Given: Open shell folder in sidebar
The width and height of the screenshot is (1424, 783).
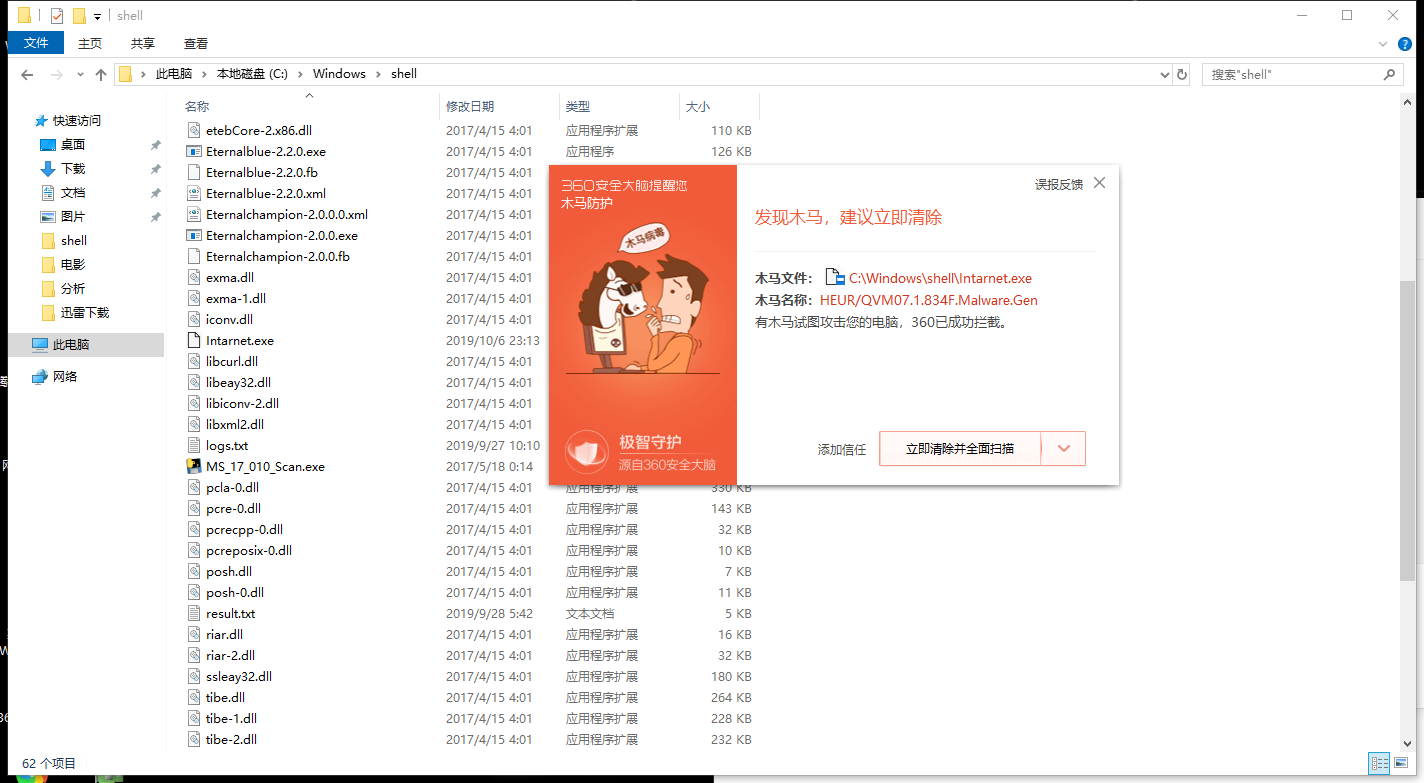Looking at the screenshot, I should pyautogui.click(x=74, y=240).
